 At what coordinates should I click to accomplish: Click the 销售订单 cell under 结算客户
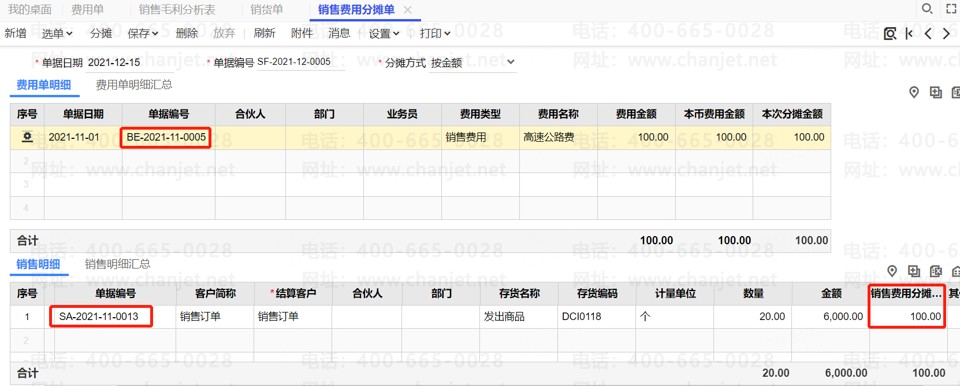click(x=293, y=317)
